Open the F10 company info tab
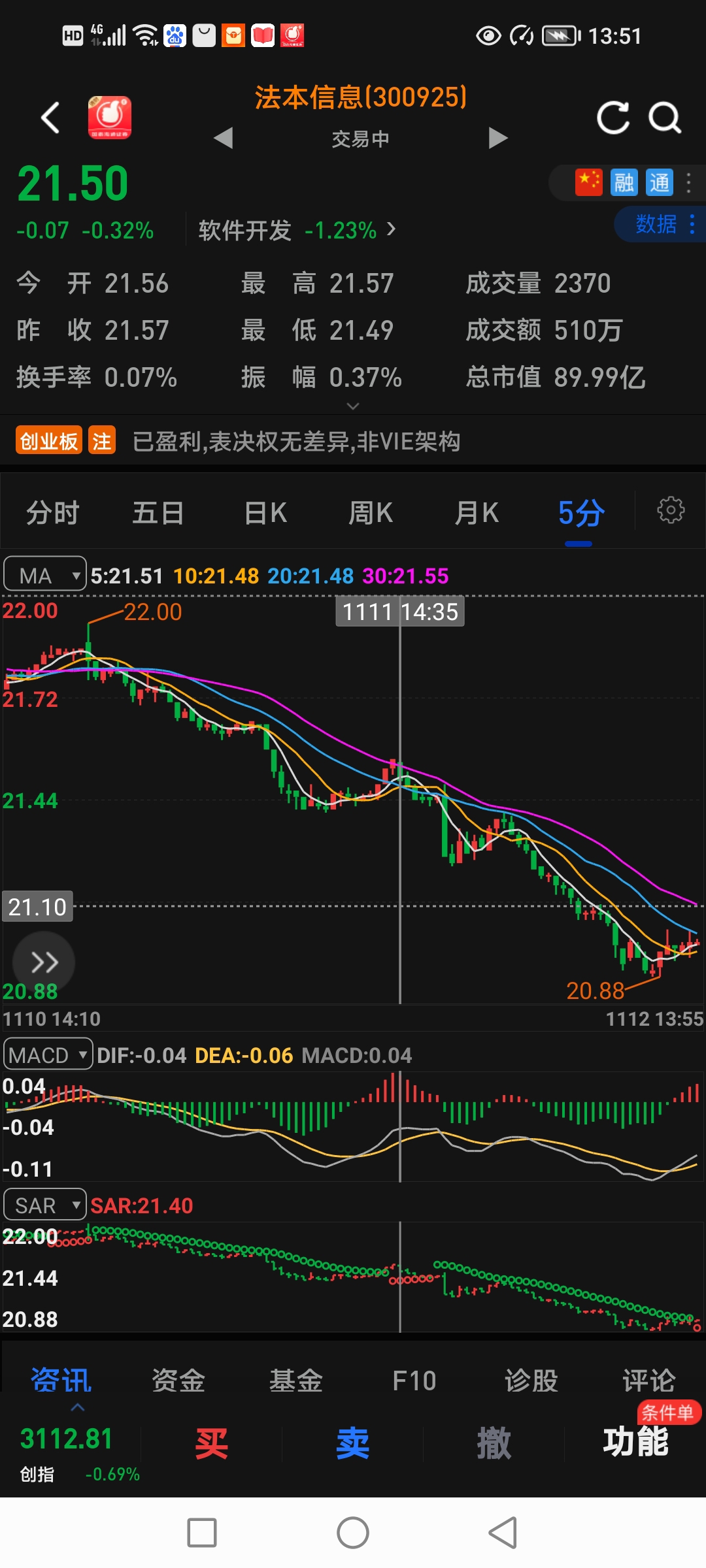Screen dimensions: 706x1568 pos(414,1380)
